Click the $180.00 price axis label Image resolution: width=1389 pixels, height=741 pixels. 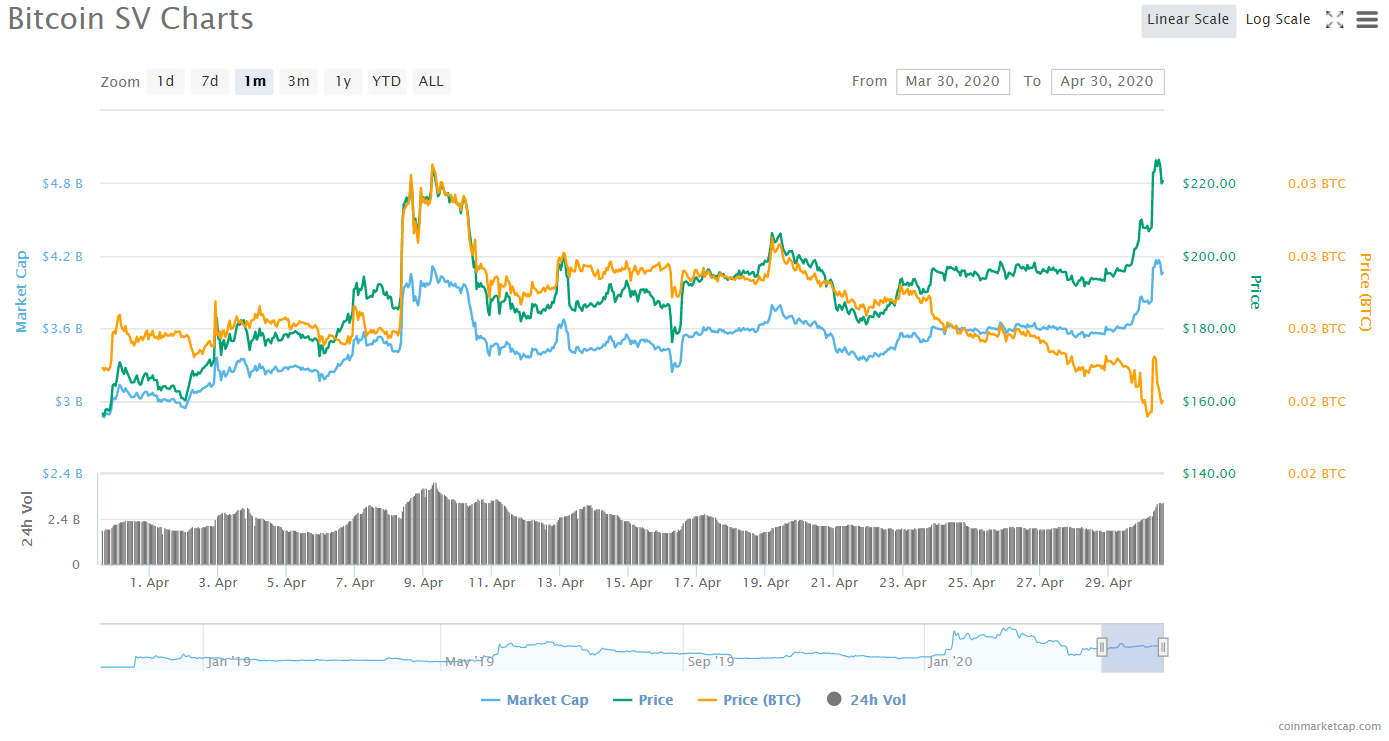(1209, 329)
